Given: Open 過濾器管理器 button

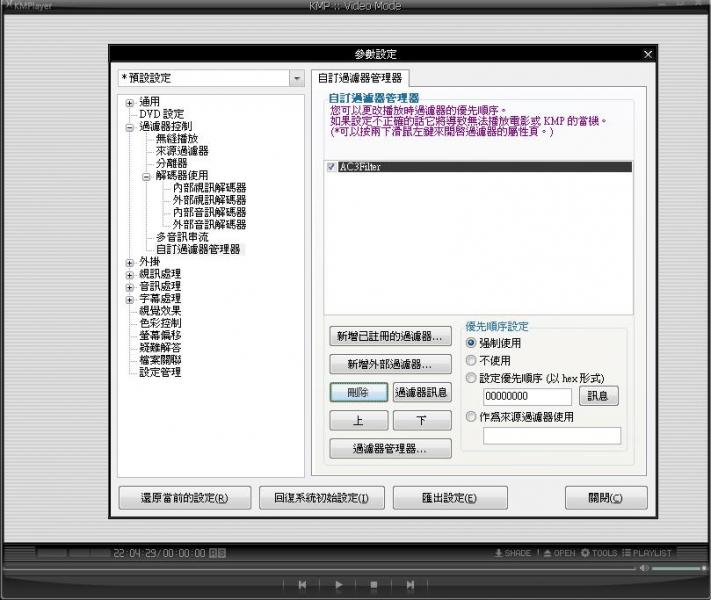Looking at the screenshot, I should point(390,449).
